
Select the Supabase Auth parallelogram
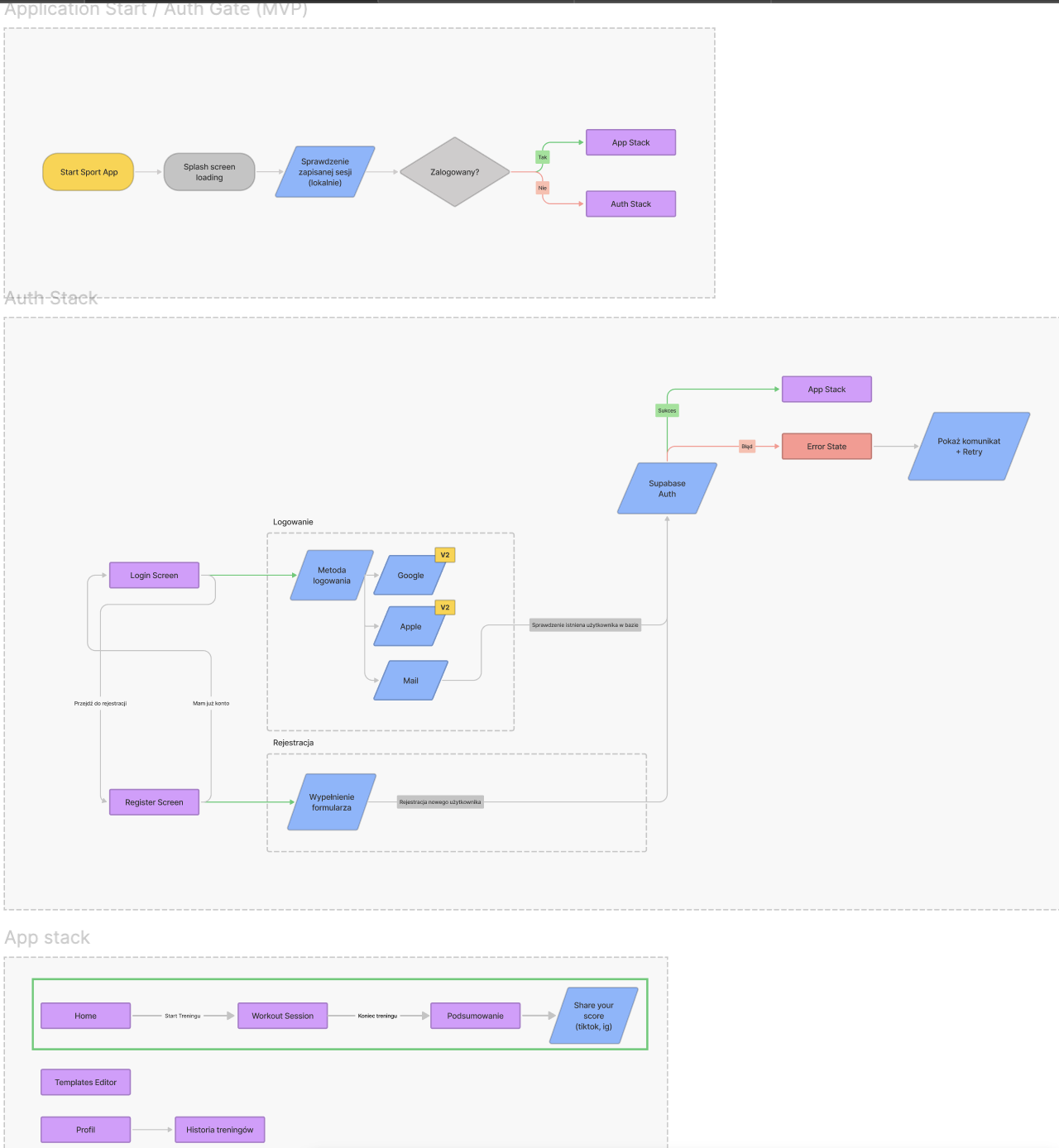pos(667,489)
